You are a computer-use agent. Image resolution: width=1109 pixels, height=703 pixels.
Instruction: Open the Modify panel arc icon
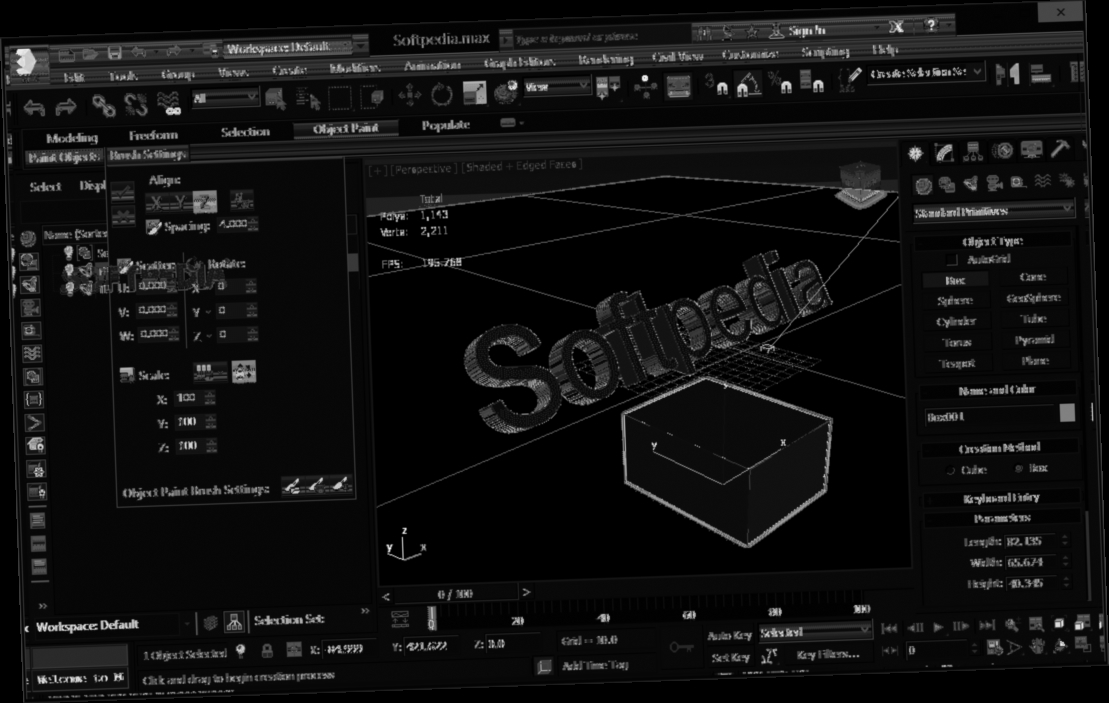tap(944, 152)
